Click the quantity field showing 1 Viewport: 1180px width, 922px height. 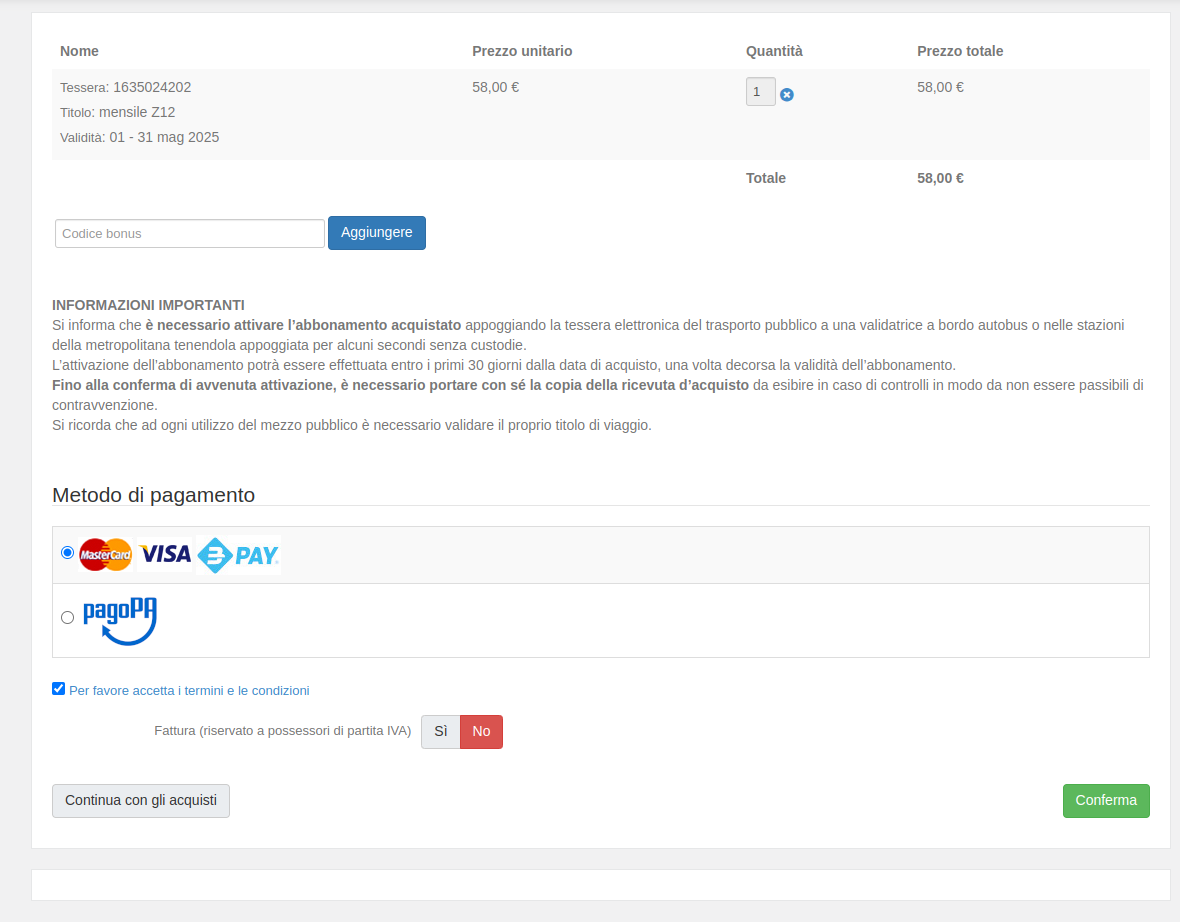pos(760,92)
